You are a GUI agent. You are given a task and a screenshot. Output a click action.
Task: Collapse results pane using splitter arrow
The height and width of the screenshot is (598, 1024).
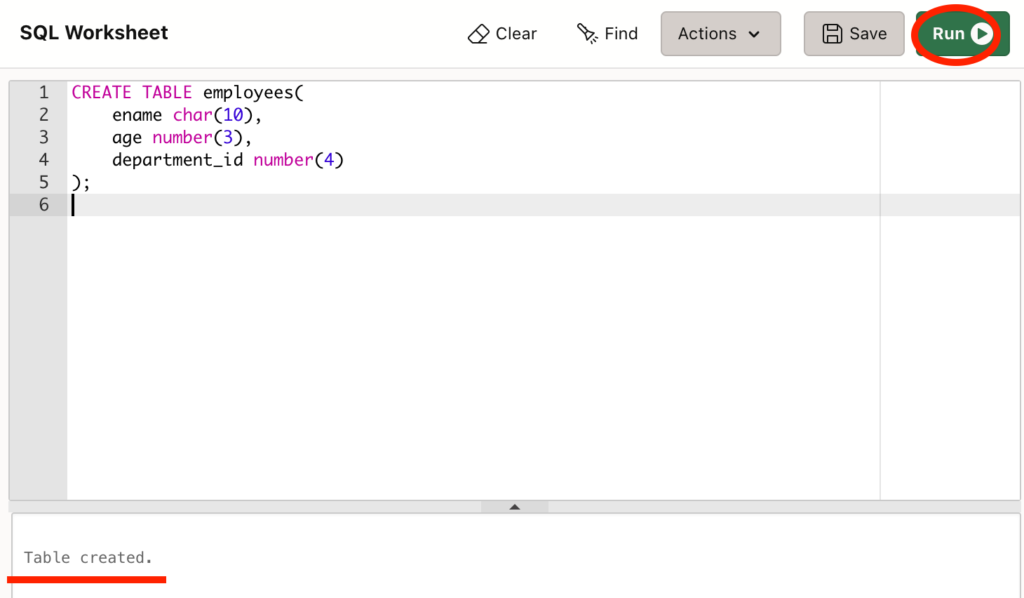pyautogui.click(x=515, y=507)
